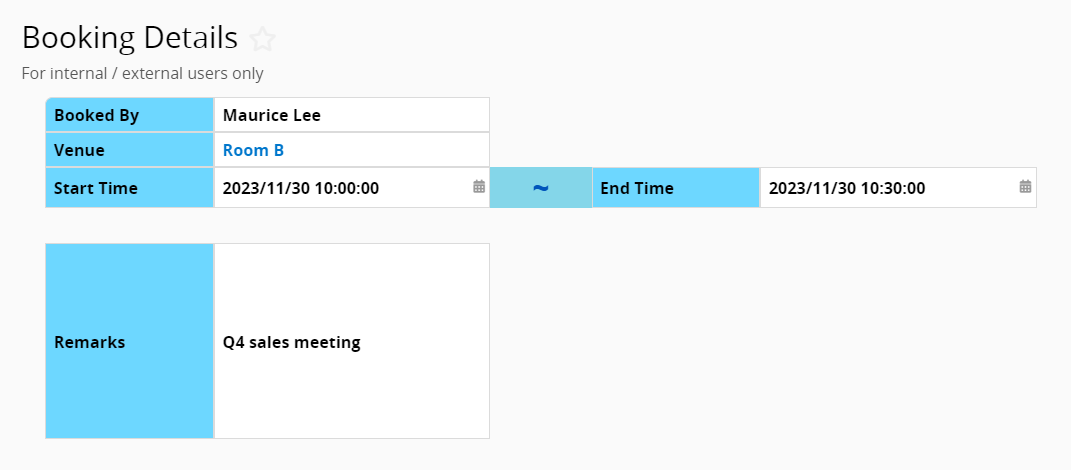
Task: Select the Booked By value Maurice Lee
Action: coord(272,115)
